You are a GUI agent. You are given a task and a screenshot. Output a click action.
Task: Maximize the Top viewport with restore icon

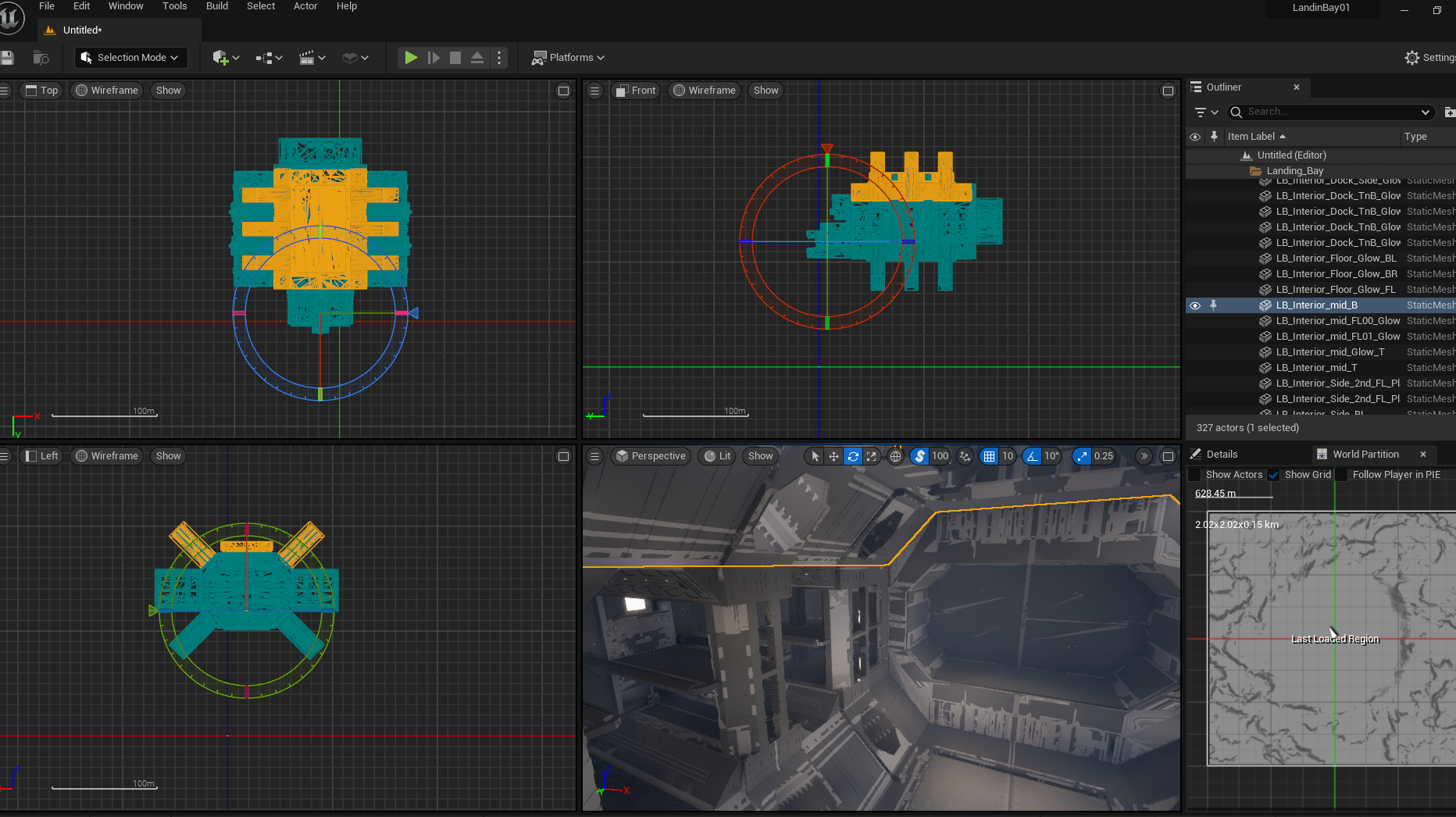(x=563, y=91)
